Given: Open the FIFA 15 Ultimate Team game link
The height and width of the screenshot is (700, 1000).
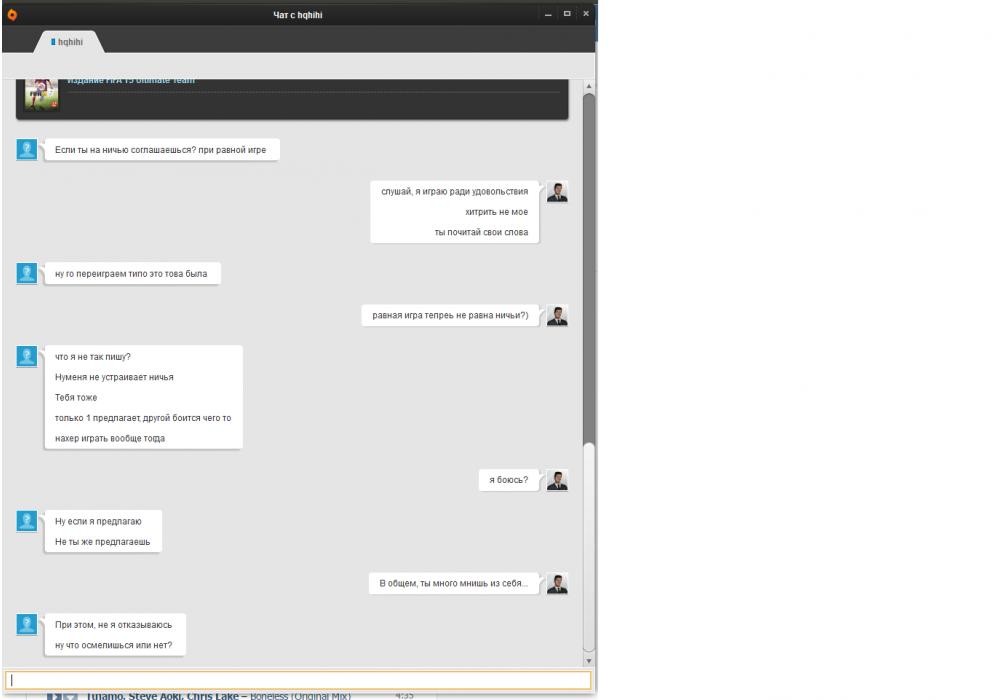Looking at the screenshot, I should click(x=131, y=80).
